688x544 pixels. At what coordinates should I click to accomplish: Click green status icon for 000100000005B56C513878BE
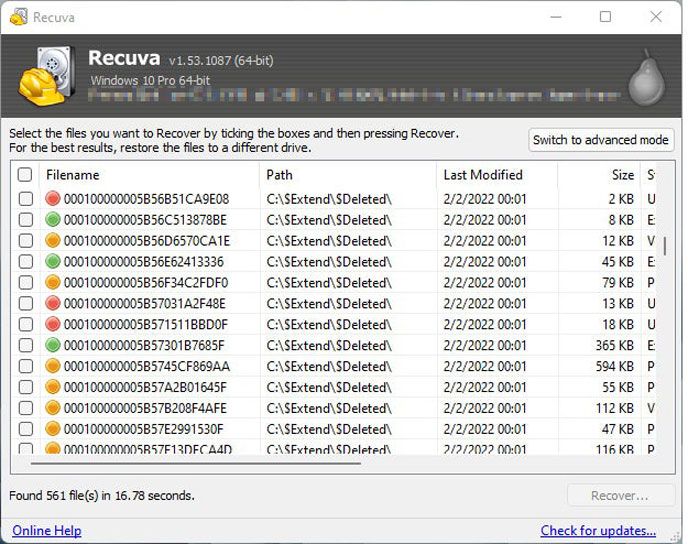53,220
